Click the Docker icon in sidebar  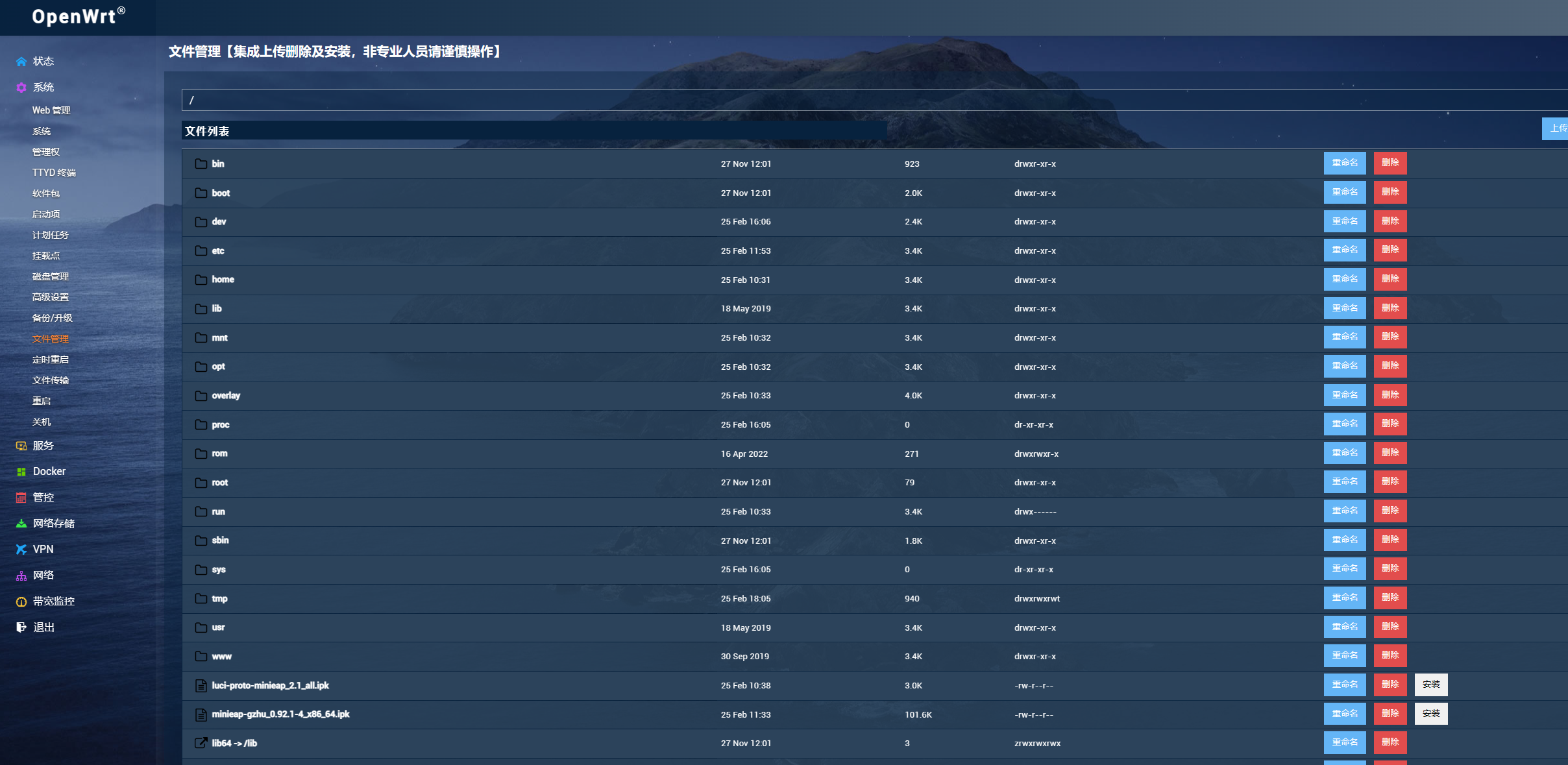(x=21, y=472)
